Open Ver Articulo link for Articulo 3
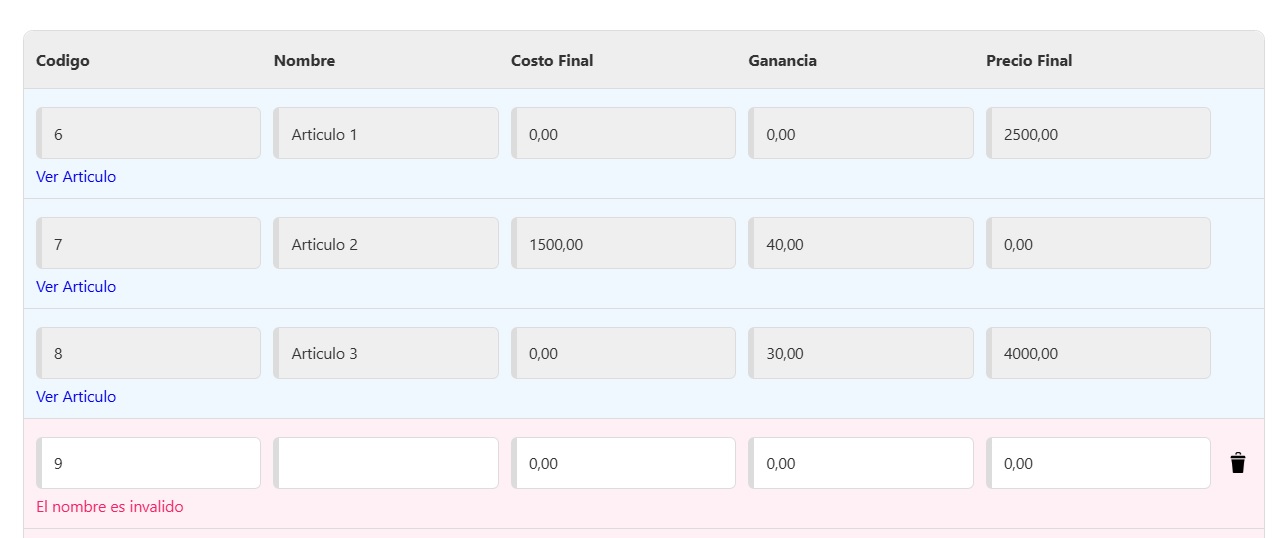 coord(76,397)
